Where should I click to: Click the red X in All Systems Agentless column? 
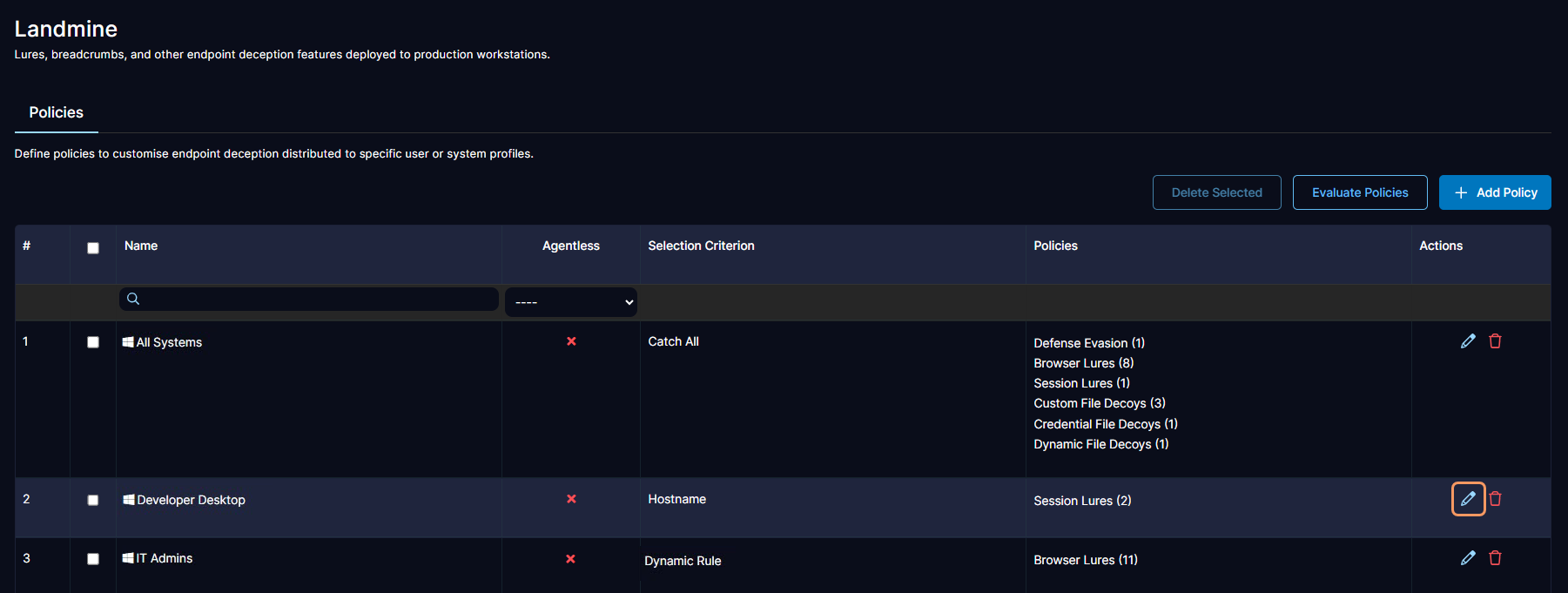[x=571, y=341]
